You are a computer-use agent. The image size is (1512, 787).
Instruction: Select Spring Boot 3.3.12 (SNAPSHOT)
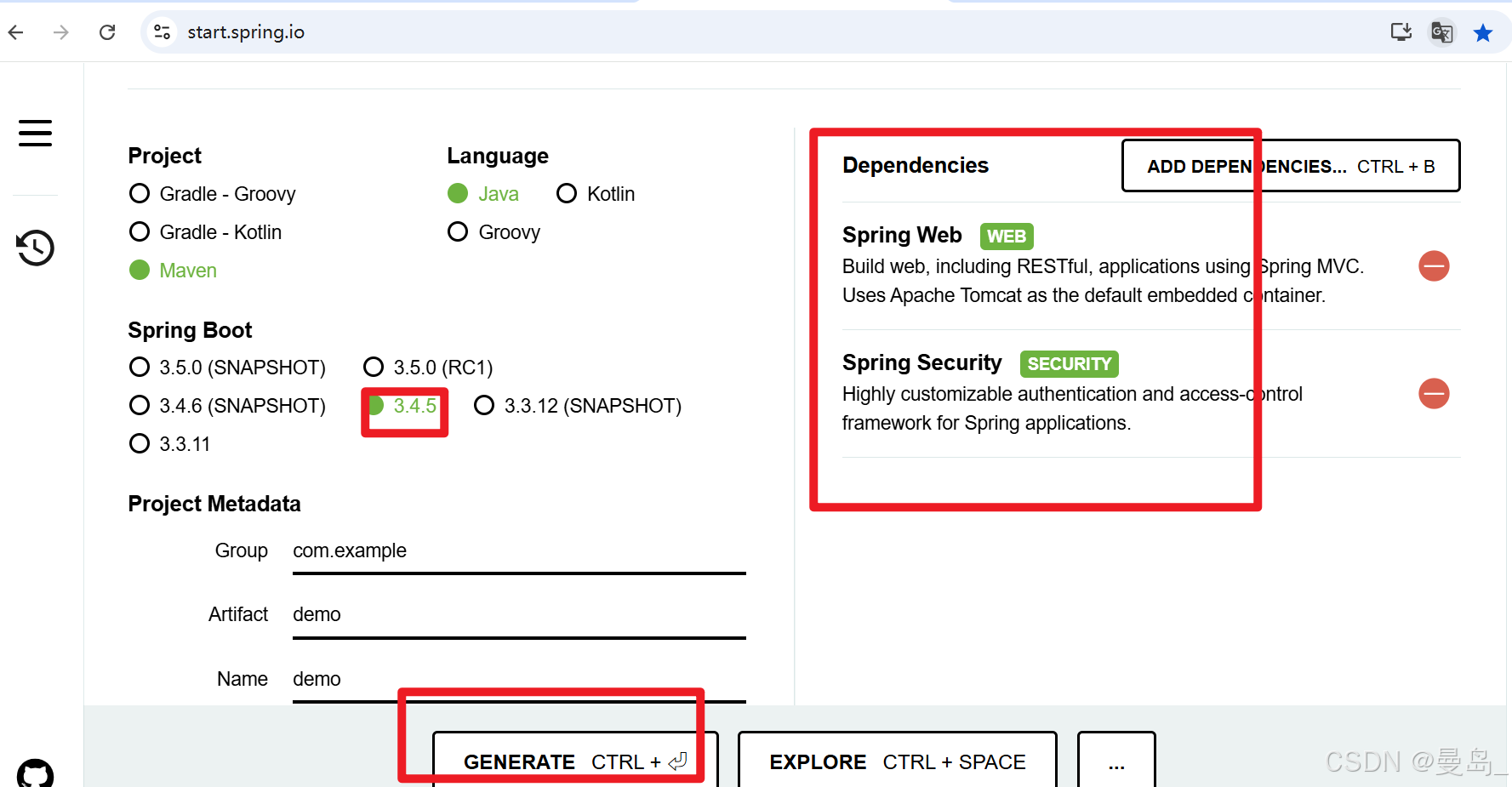[578, 406]
